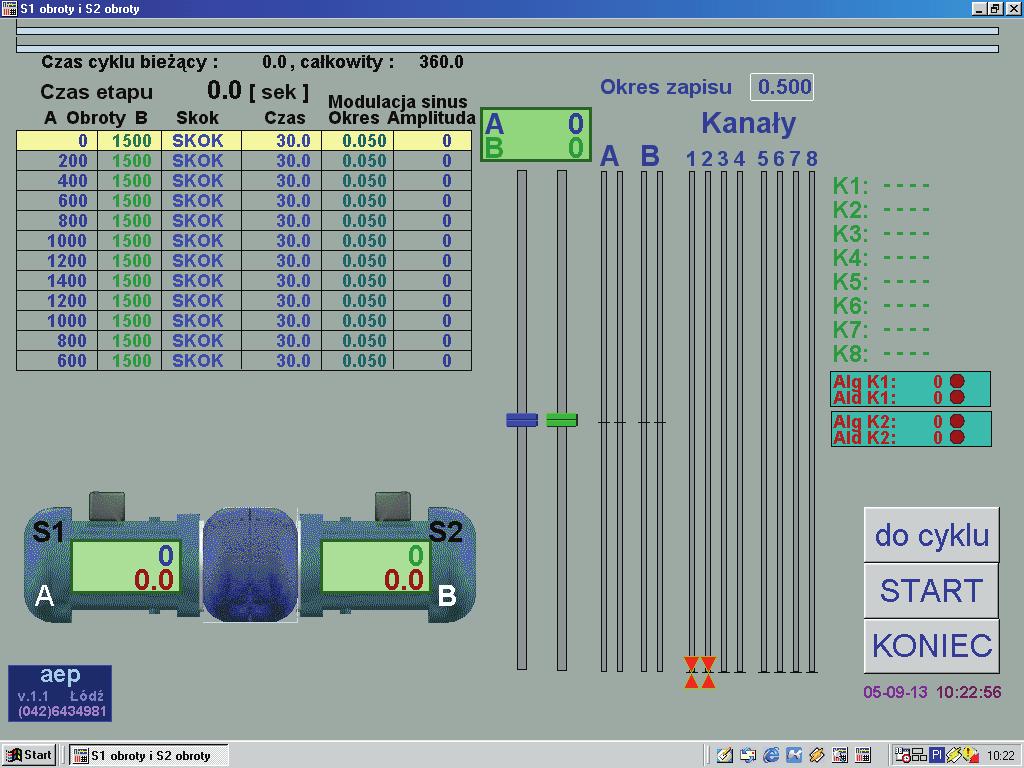The height and width of the screenshot is (768, 1024).
Task: Click the 'Kanały' heading
Action: (x=748, y=123)
